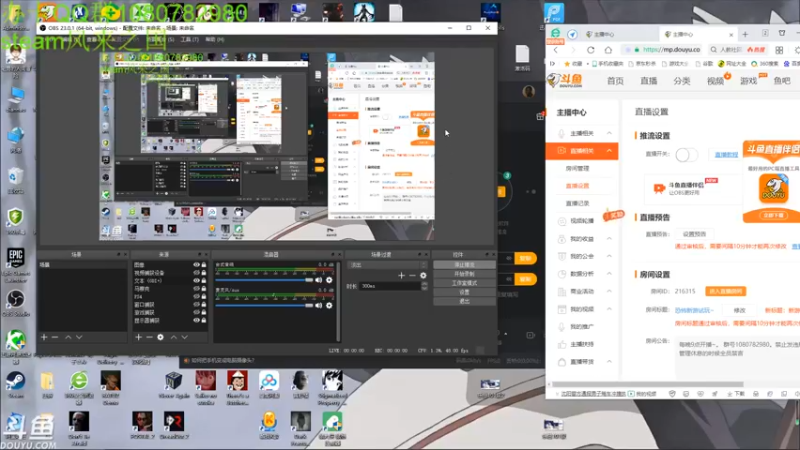
Task: Click the transition duration 300ms field
Action: [390, 286]
